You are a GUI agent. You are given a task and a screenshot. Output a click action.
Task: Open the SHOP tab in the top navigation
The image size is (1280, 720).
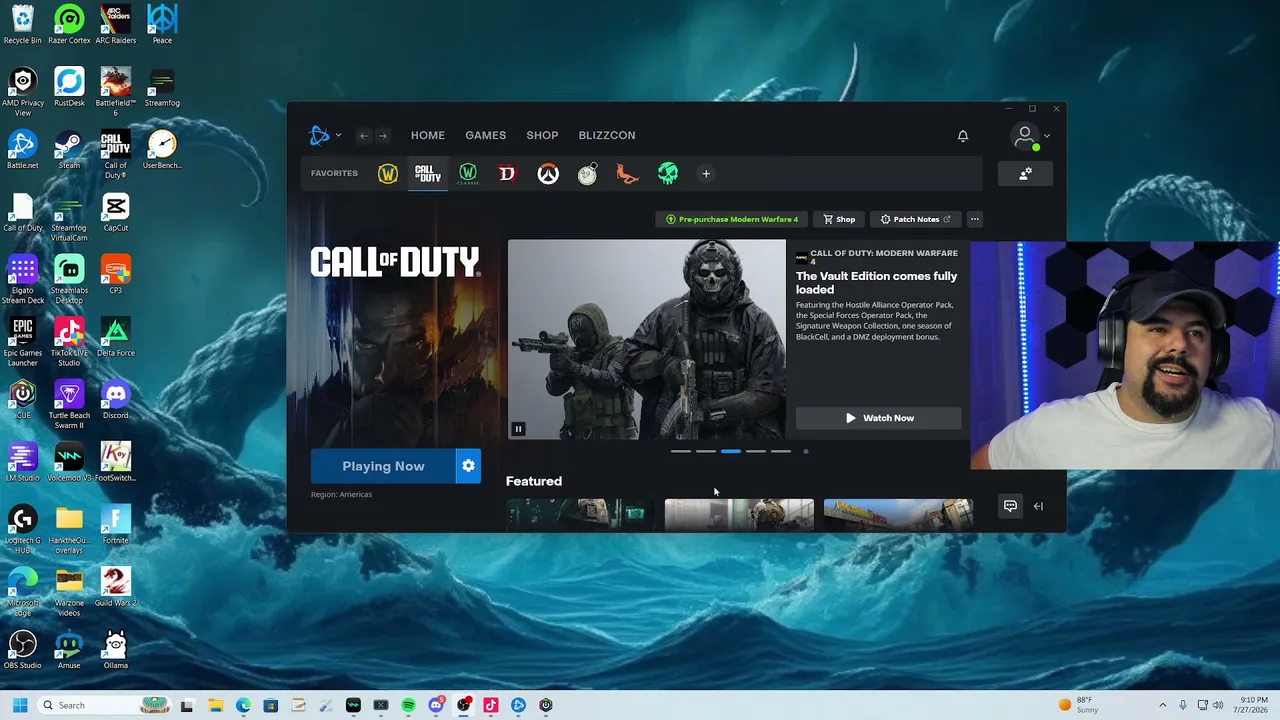pyautogui.click(x=542, y=135)
